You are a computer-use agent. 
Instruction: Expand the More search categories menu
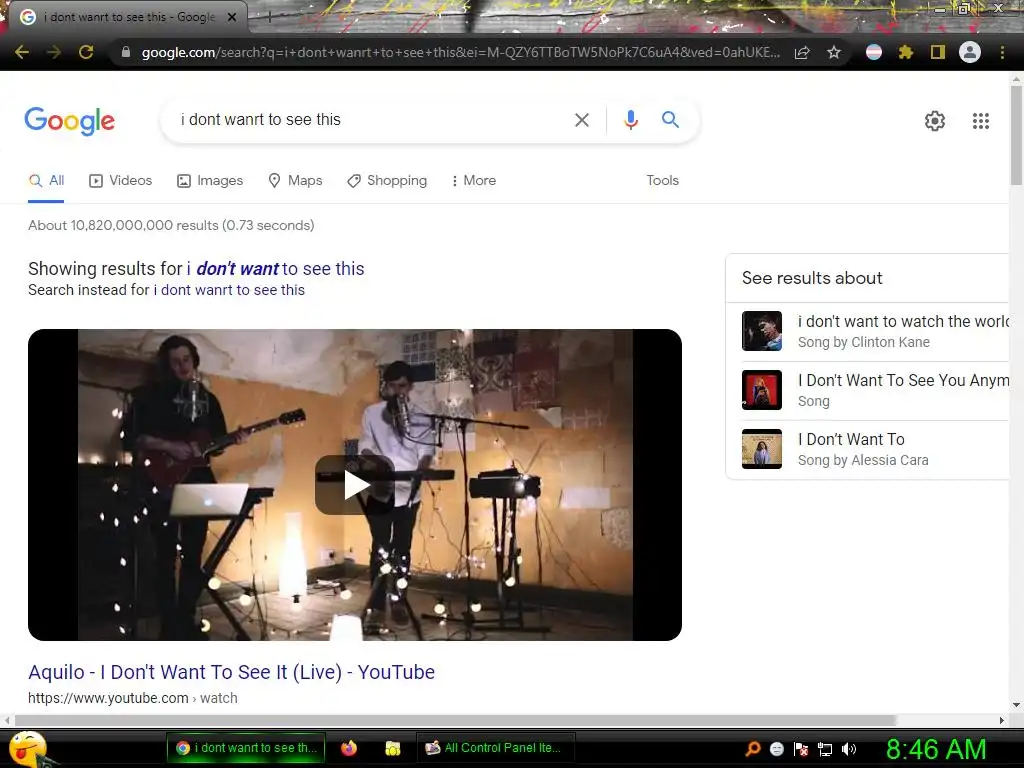click(x=473, y=181)
